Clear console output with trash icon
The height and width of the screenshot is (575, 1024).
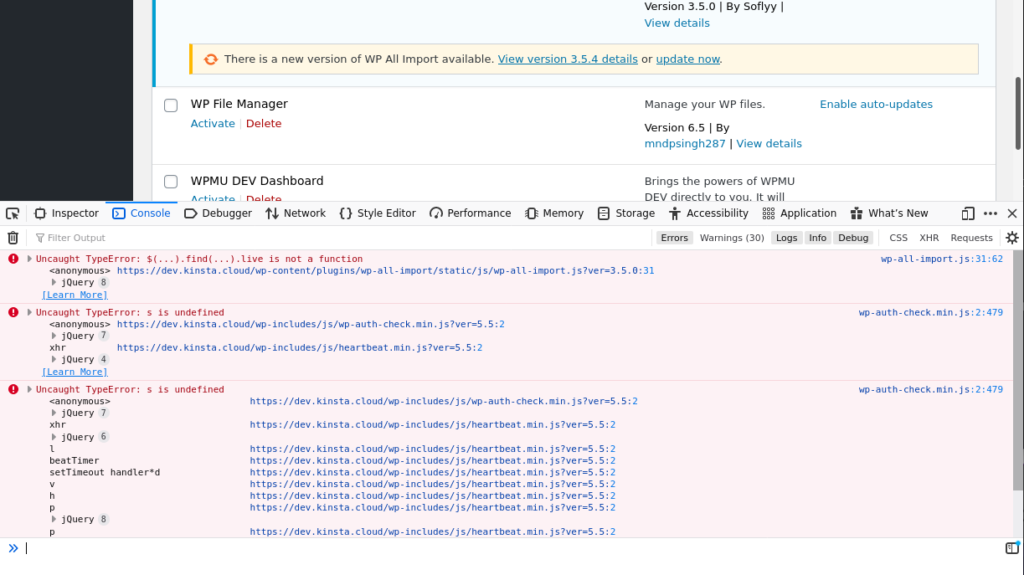tap(13, 238)
